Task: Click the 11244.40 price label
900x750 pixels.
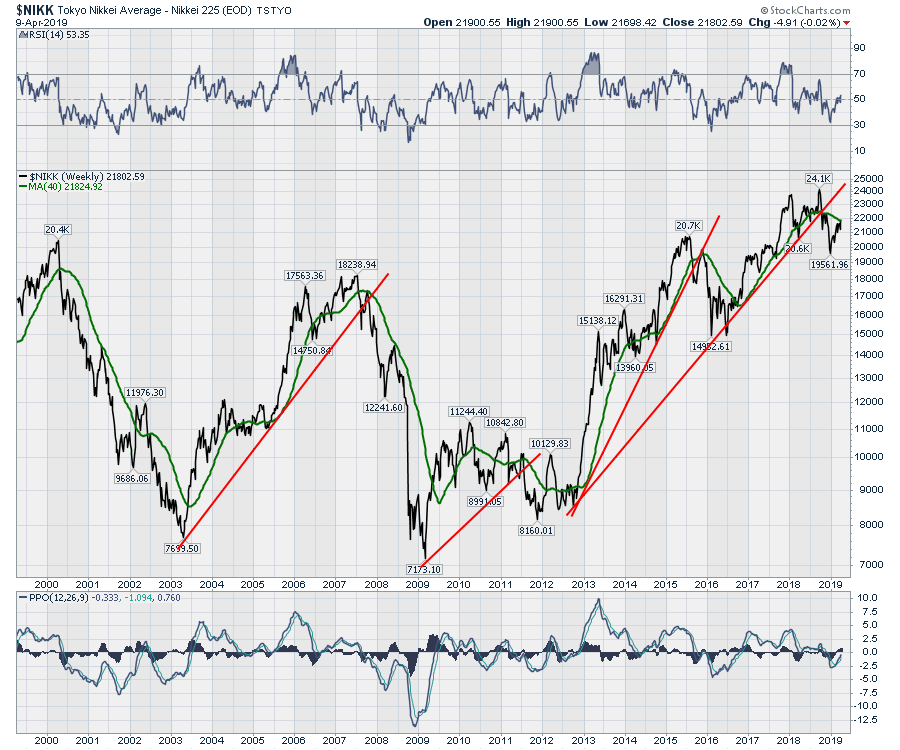Action: coord(469,412)
